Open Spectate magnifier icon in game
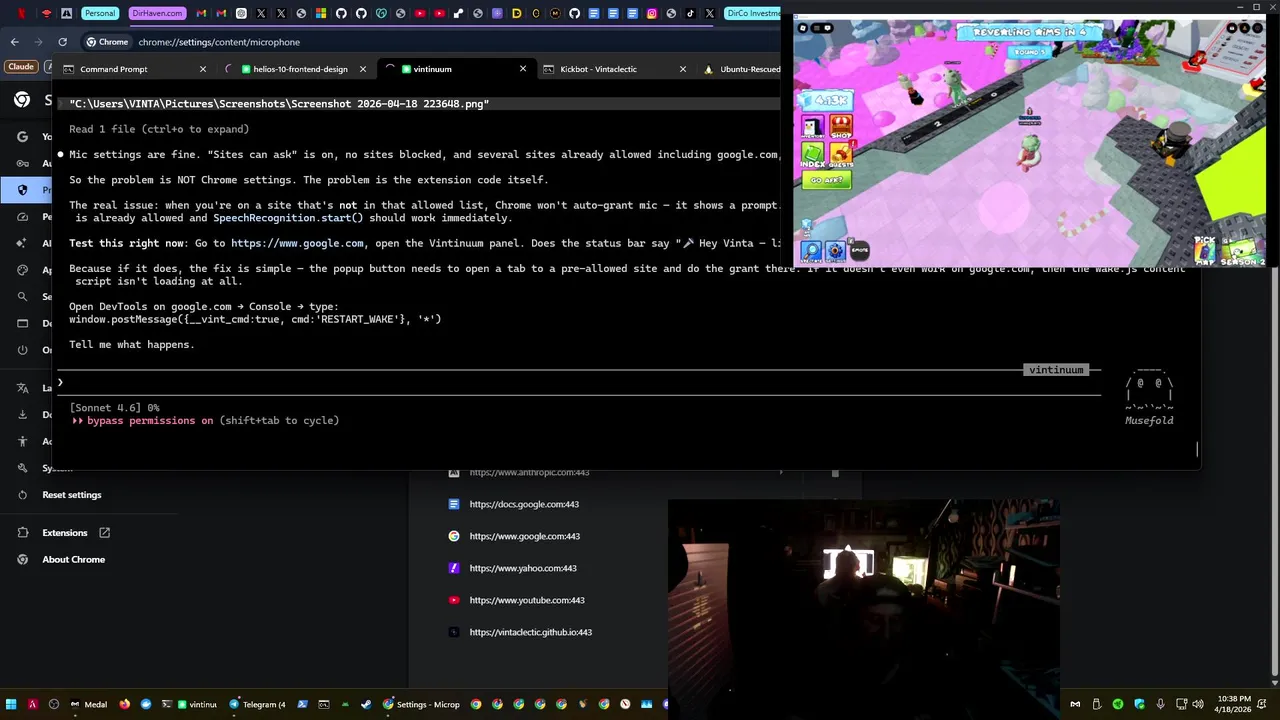Screen dimensions: 1280x720 click(x=811, y=250)
